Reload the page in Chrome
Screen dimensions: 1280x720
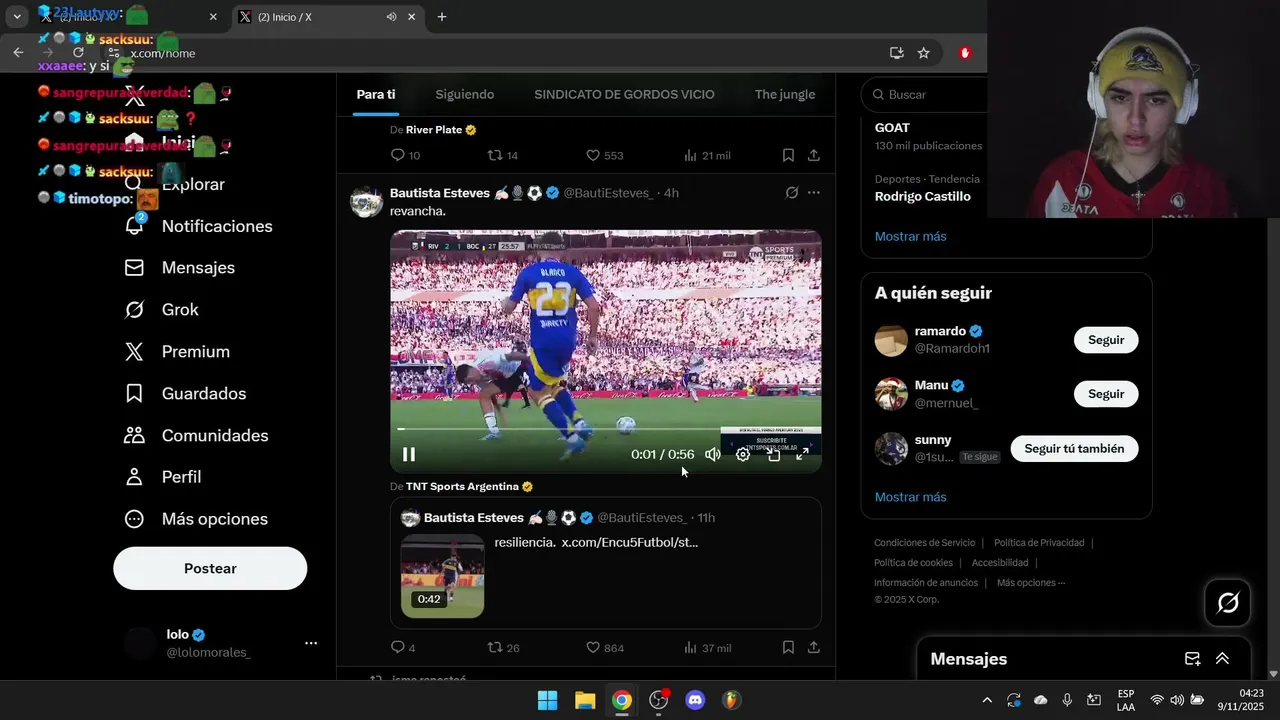click(78, 53)
